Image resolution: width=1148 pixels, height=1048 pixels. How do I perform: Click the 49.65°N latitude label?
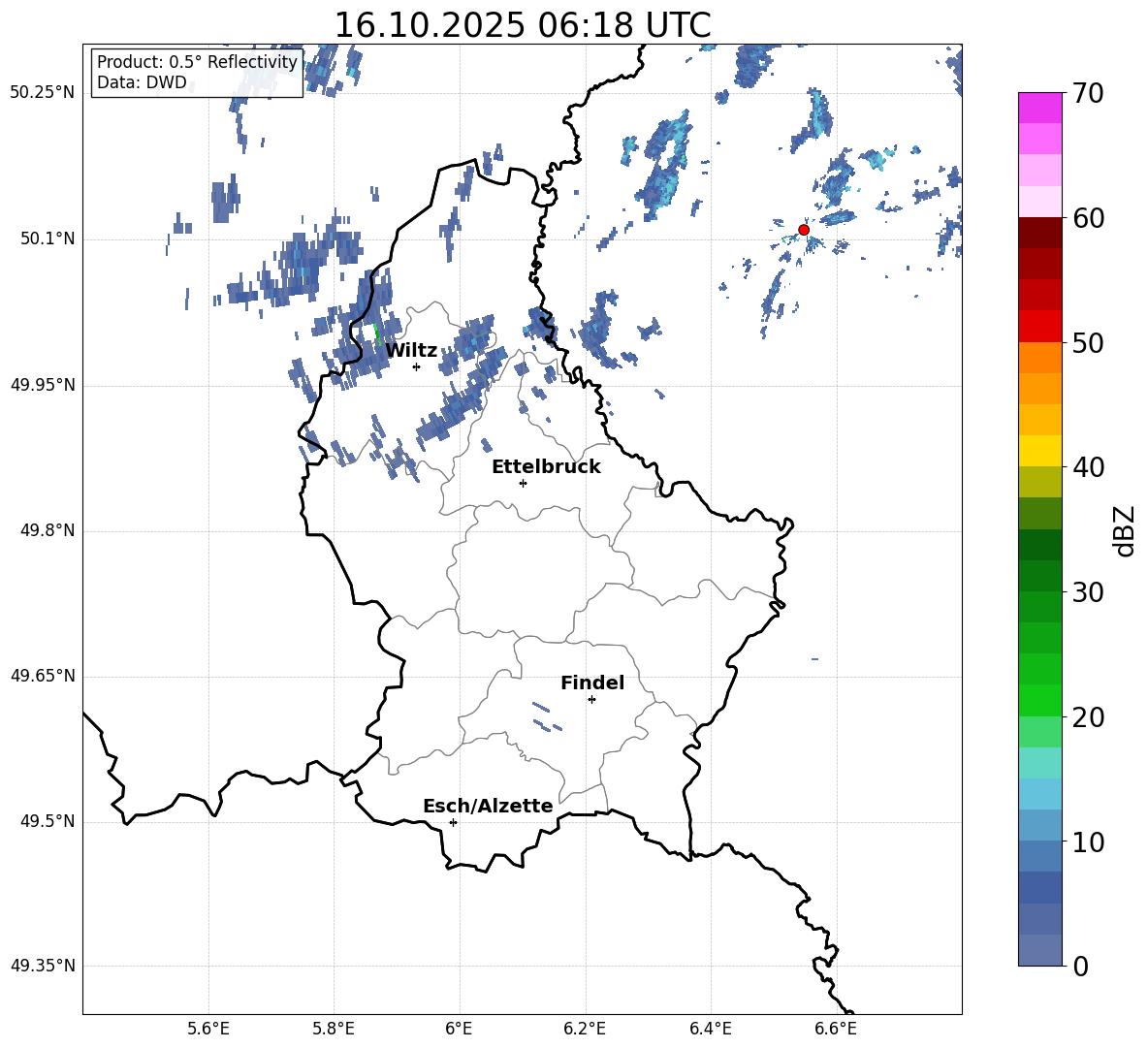(x=43, y=676)
